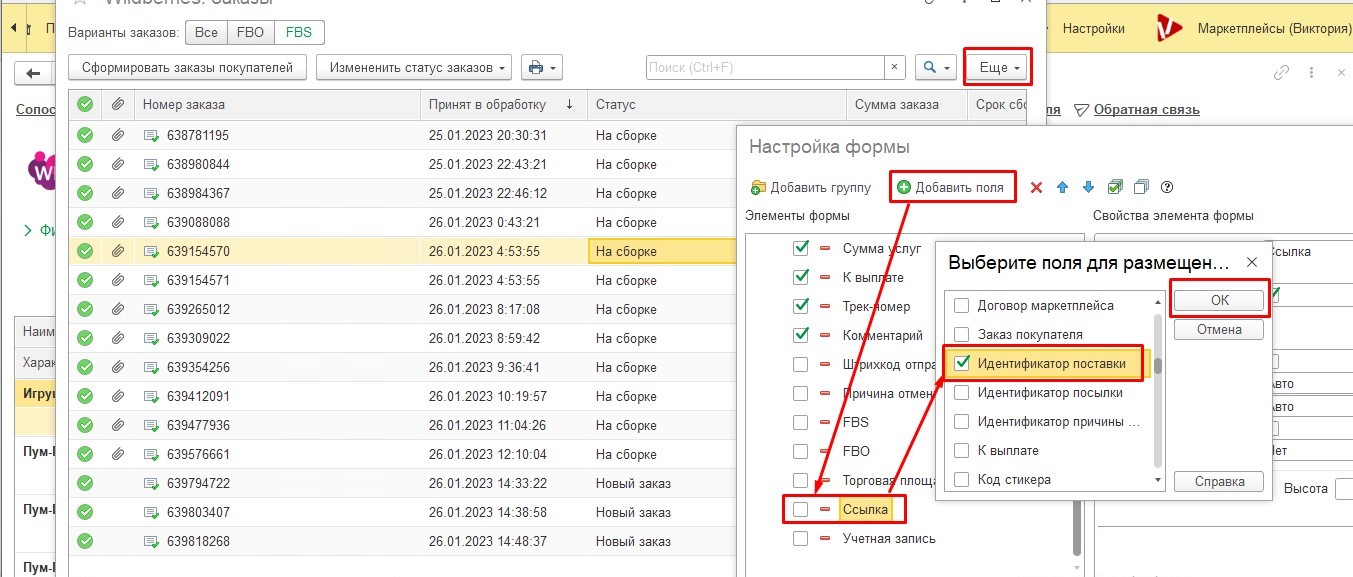Image resolution: width=1353 pixels, height=577 pixels.
Task: Click the link chain icon in the main window
Action: tap(1281, 73)
